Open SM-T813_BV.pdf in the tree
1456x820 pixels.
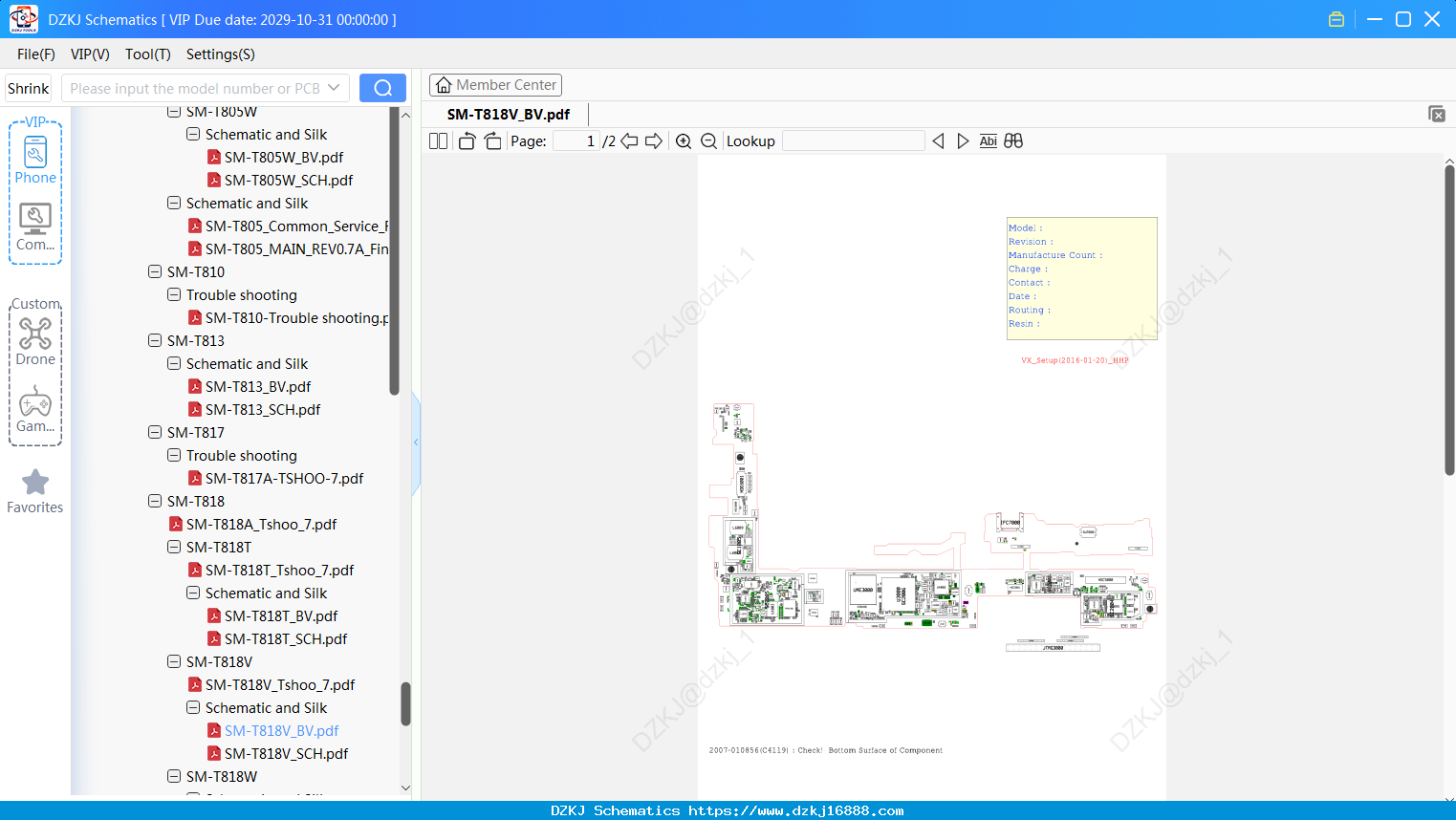[x=258, y=386]
